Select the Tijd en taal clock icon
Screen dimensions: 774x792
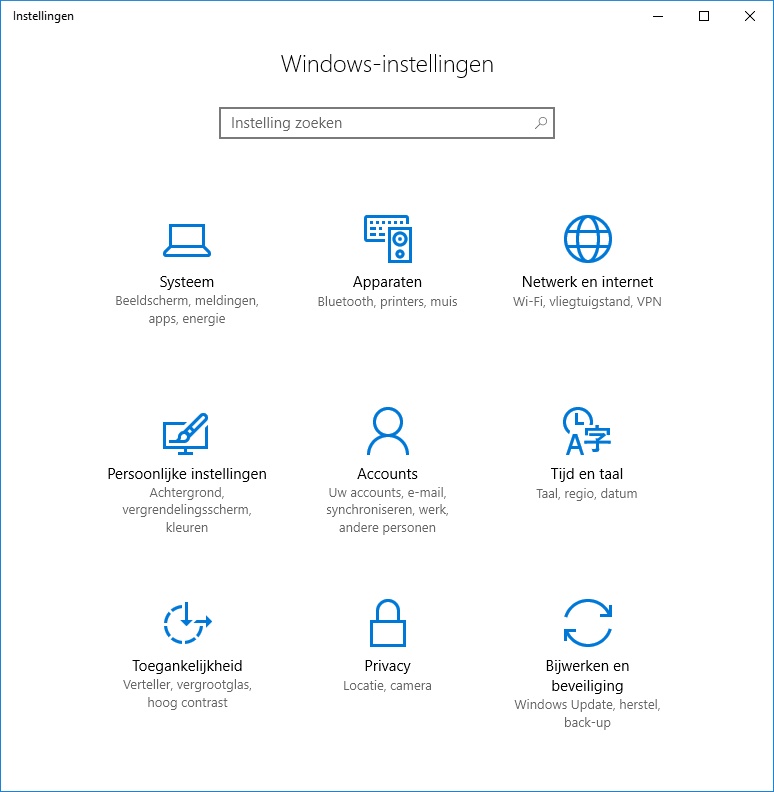(587, 431)
